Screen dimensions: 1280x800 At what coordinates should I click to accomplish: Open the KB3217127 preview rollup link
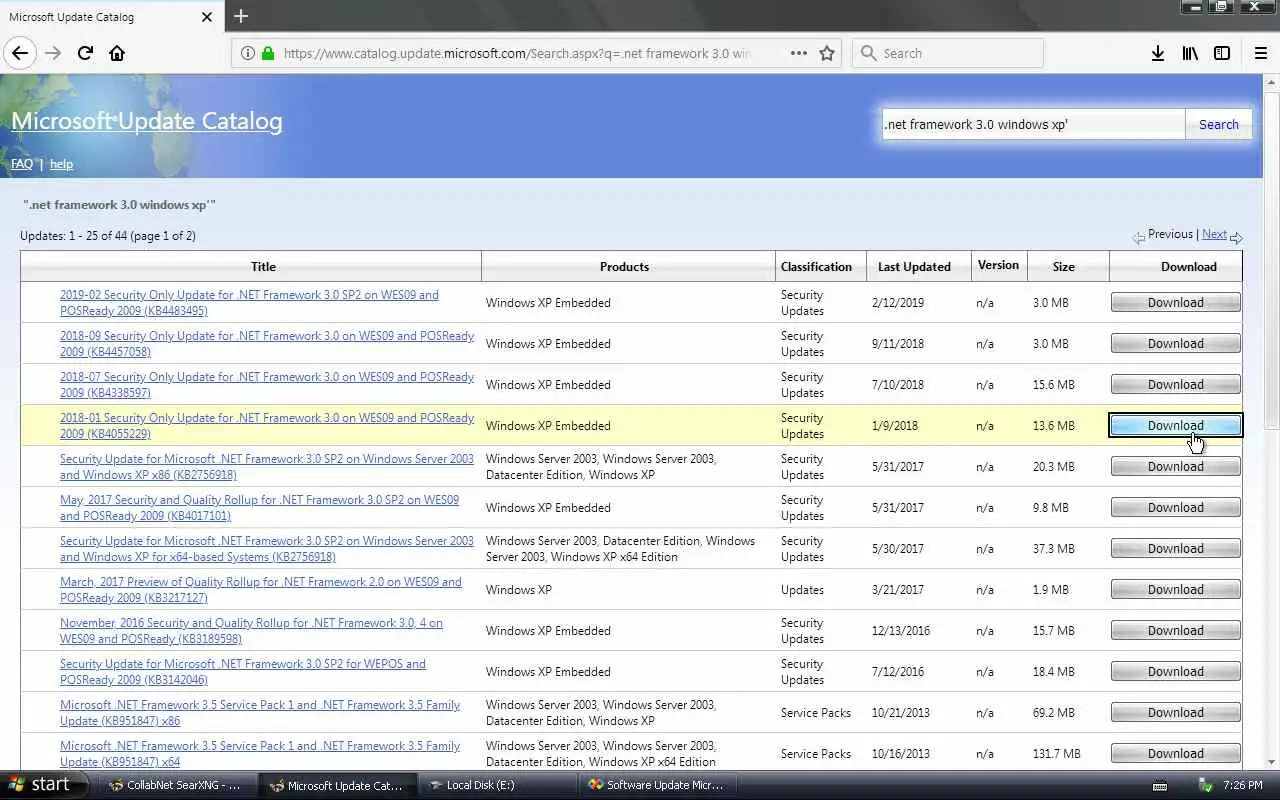click(x=261, y=590)
